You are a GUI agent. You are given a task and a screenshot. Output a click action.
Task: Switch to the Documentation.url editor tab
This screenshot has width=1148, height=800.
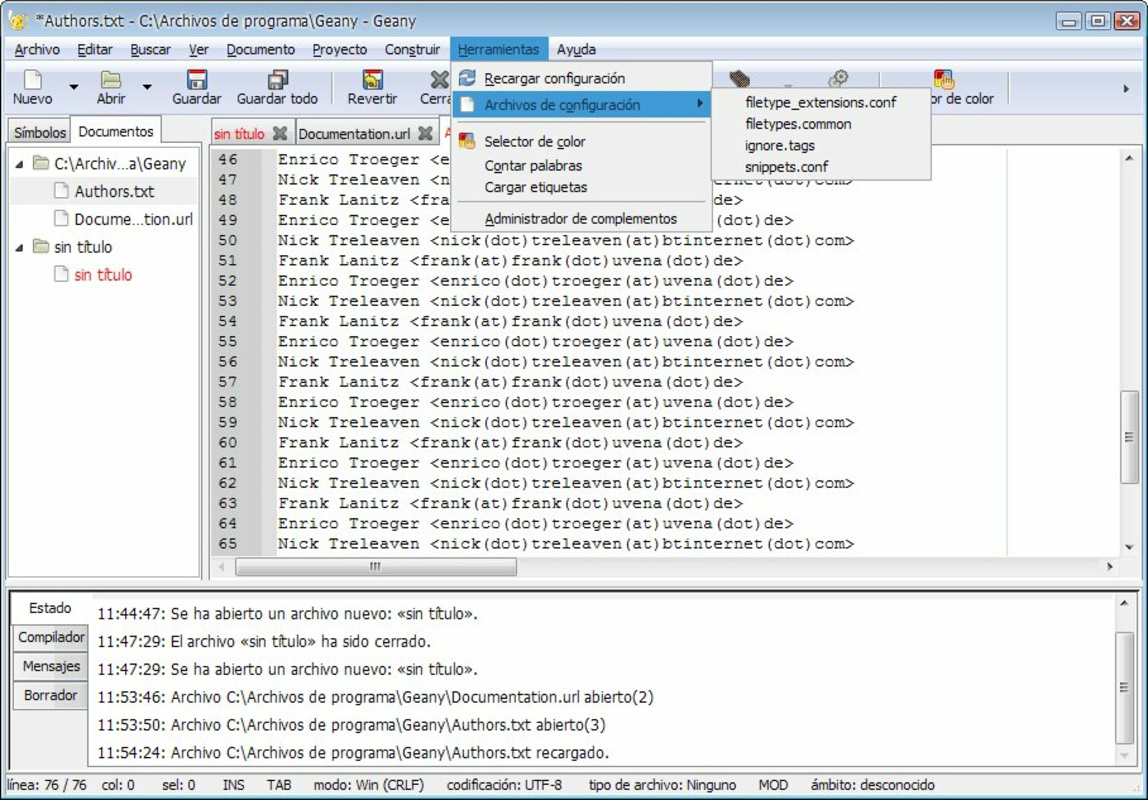click(354, 134)
